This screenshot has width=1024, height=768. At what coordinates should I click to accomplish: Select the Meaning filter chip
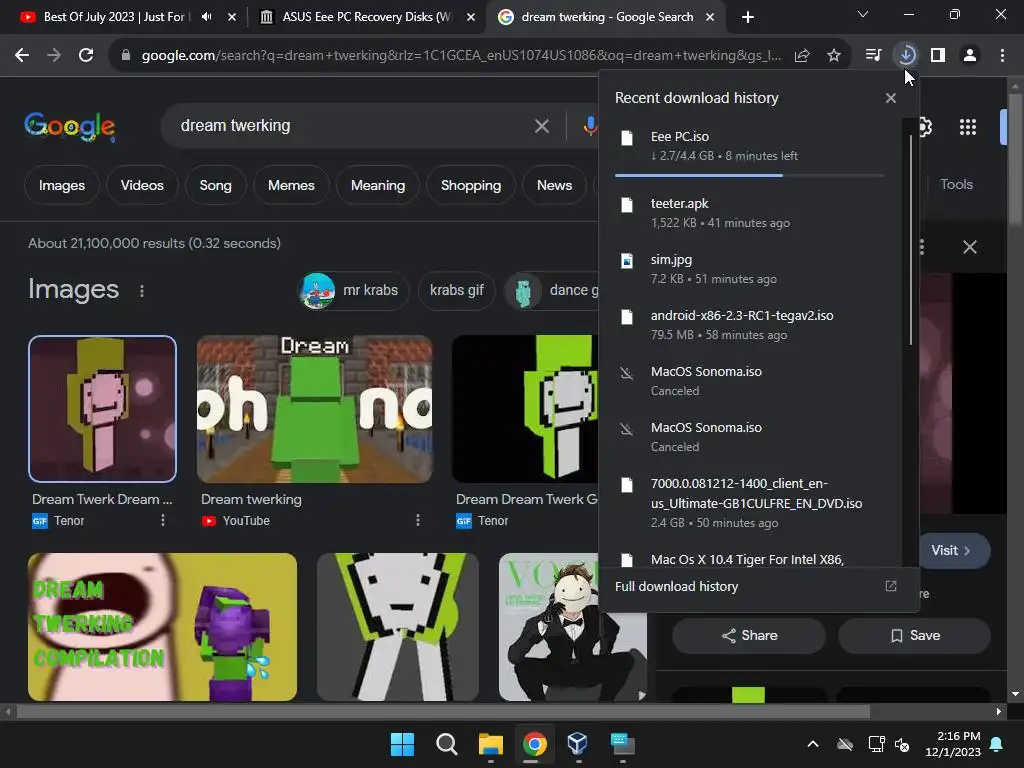[378, 185]
